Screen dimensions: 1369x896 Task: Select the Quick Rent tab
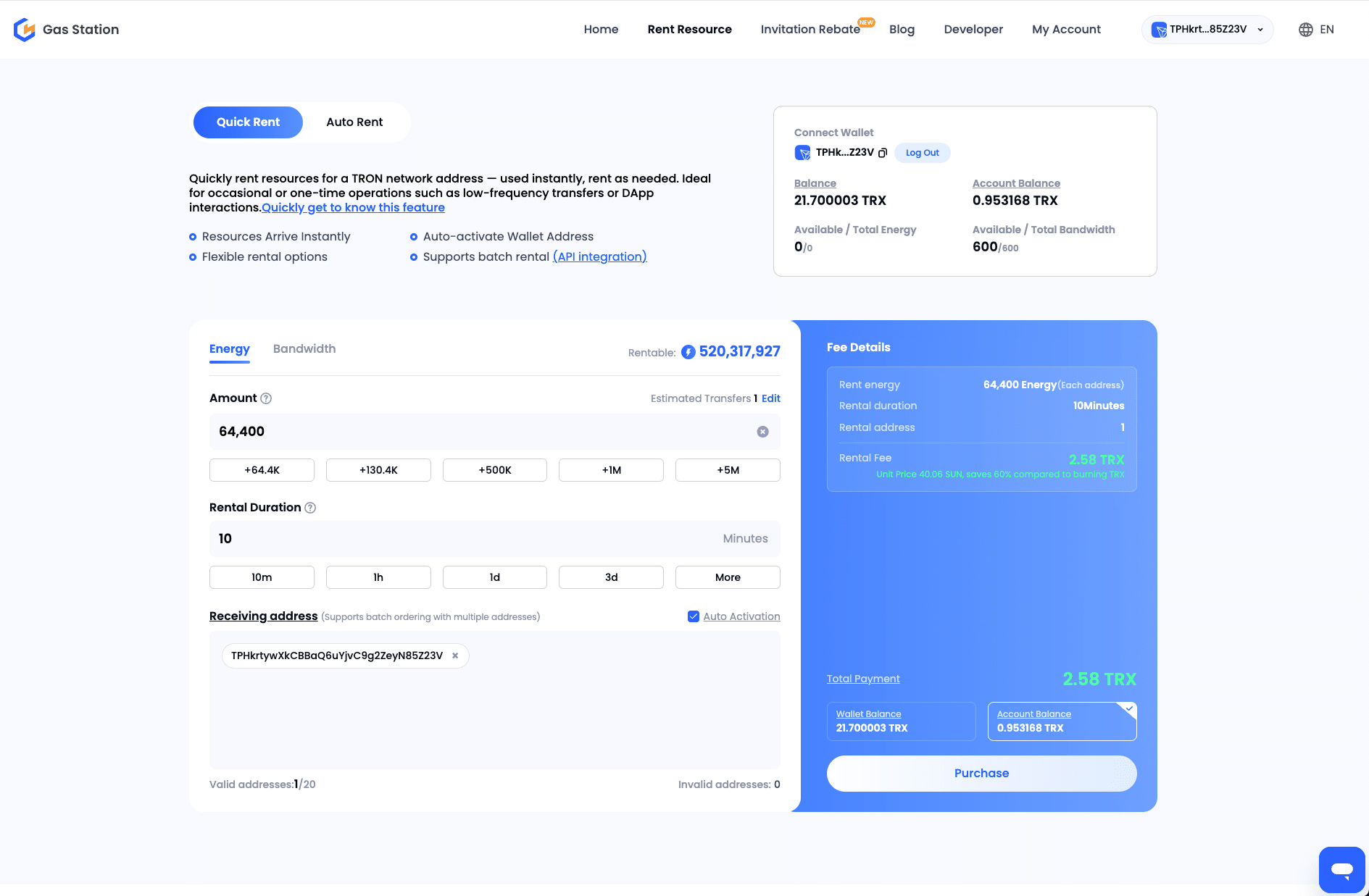pyautogui.click(x=248, y=122)
